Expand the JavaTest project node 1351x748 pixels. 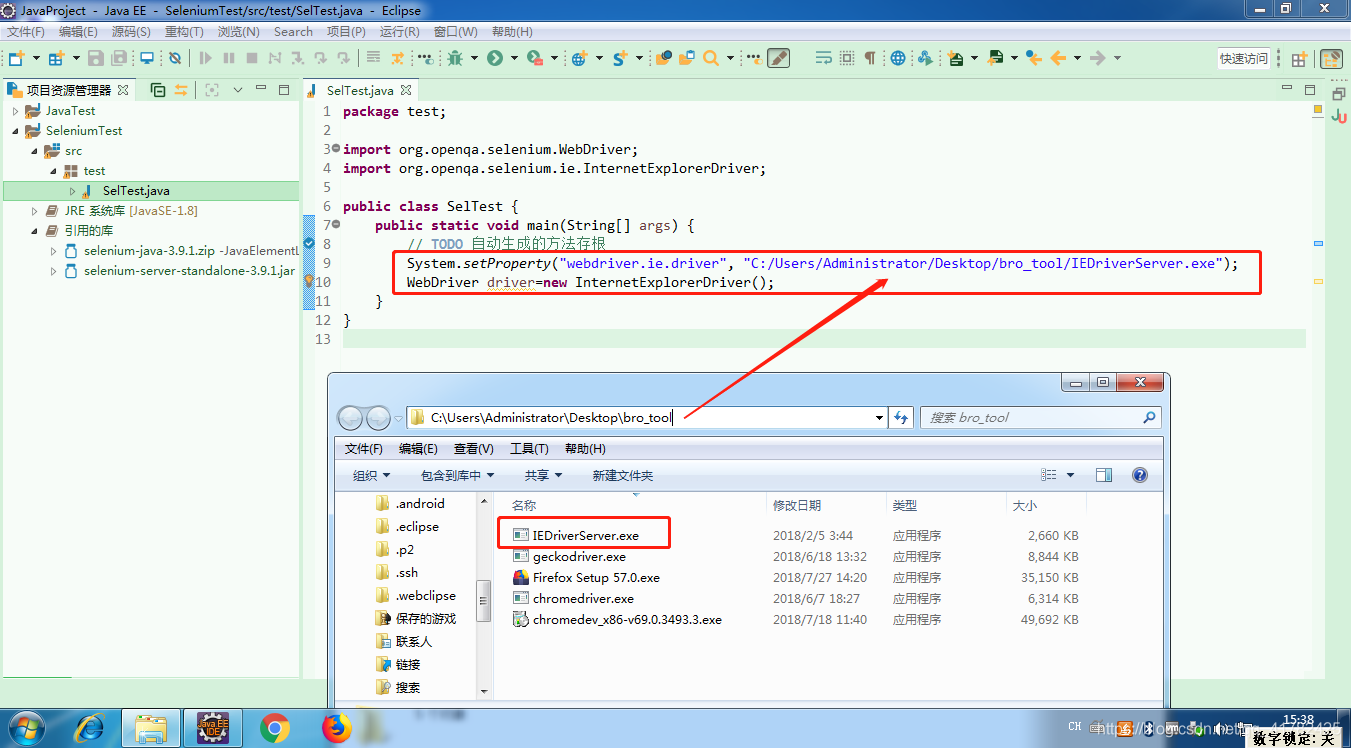[16, 111]
